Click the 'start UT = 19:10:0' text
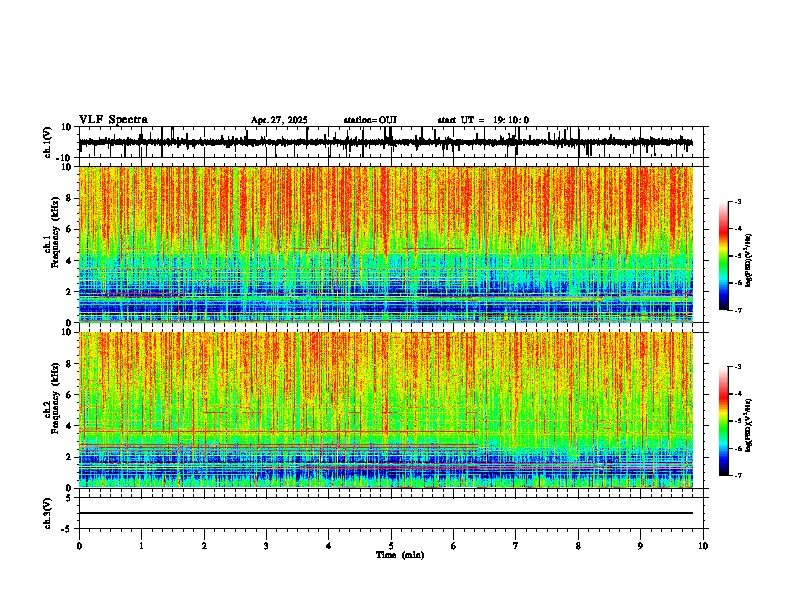The width and height of the screenshot is (792, 612). click(483, 120)
